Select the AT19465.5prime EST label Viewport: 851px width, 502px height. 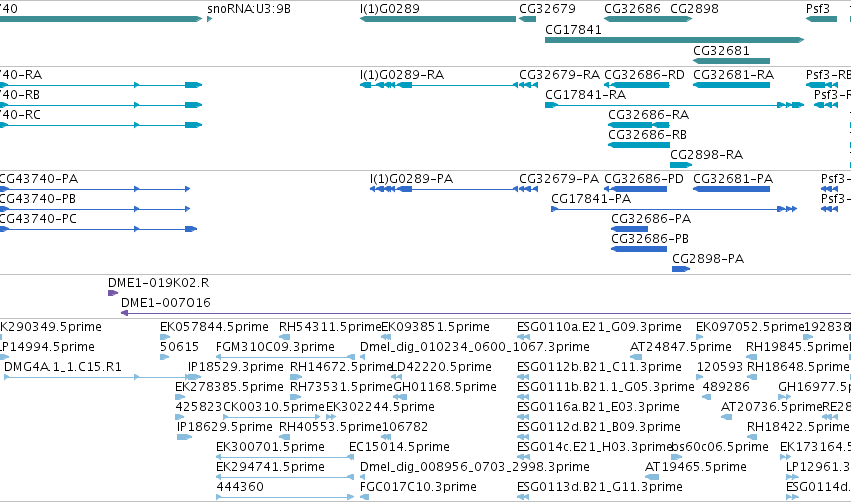[696, 467]
